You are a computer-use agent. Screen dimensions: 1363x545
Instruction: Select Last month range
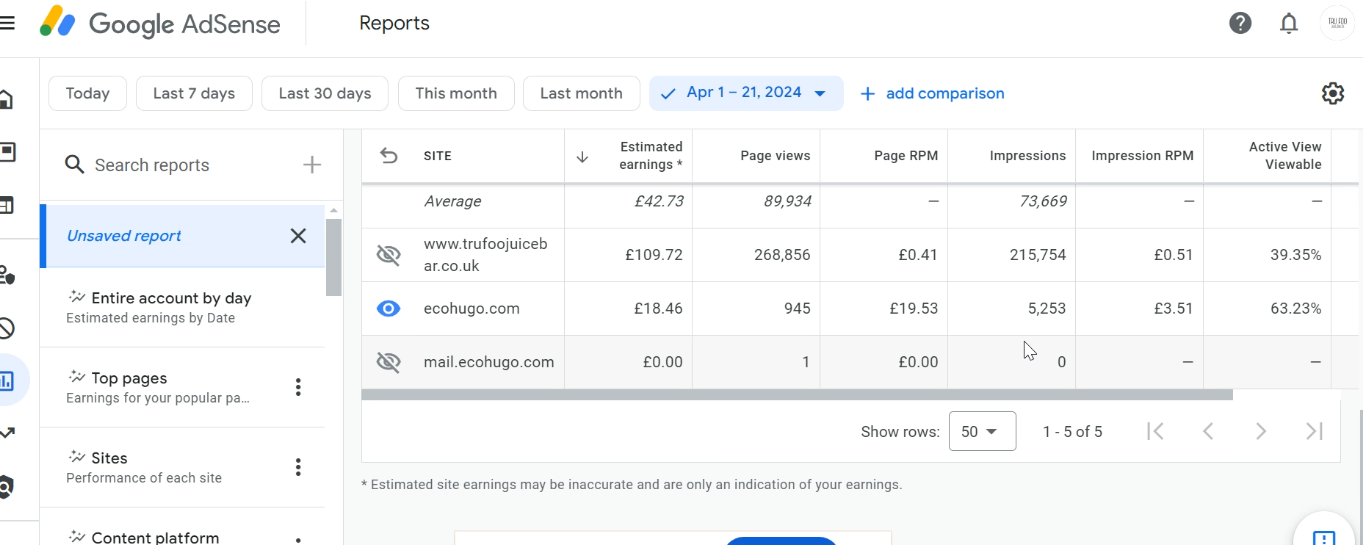coord(581,93)
